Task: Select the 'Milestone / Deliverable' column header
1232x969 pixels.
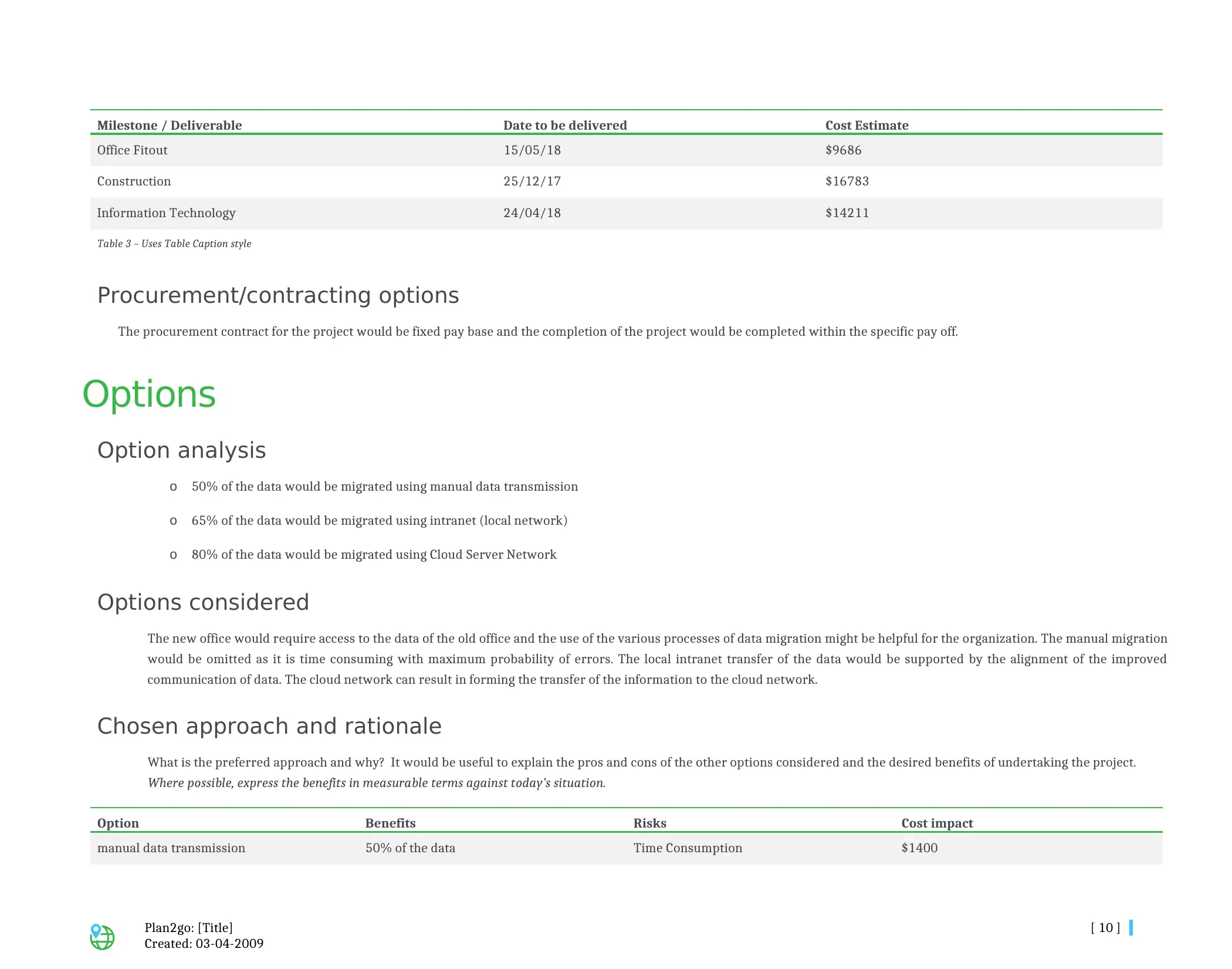Action: (x=170, y=125)
